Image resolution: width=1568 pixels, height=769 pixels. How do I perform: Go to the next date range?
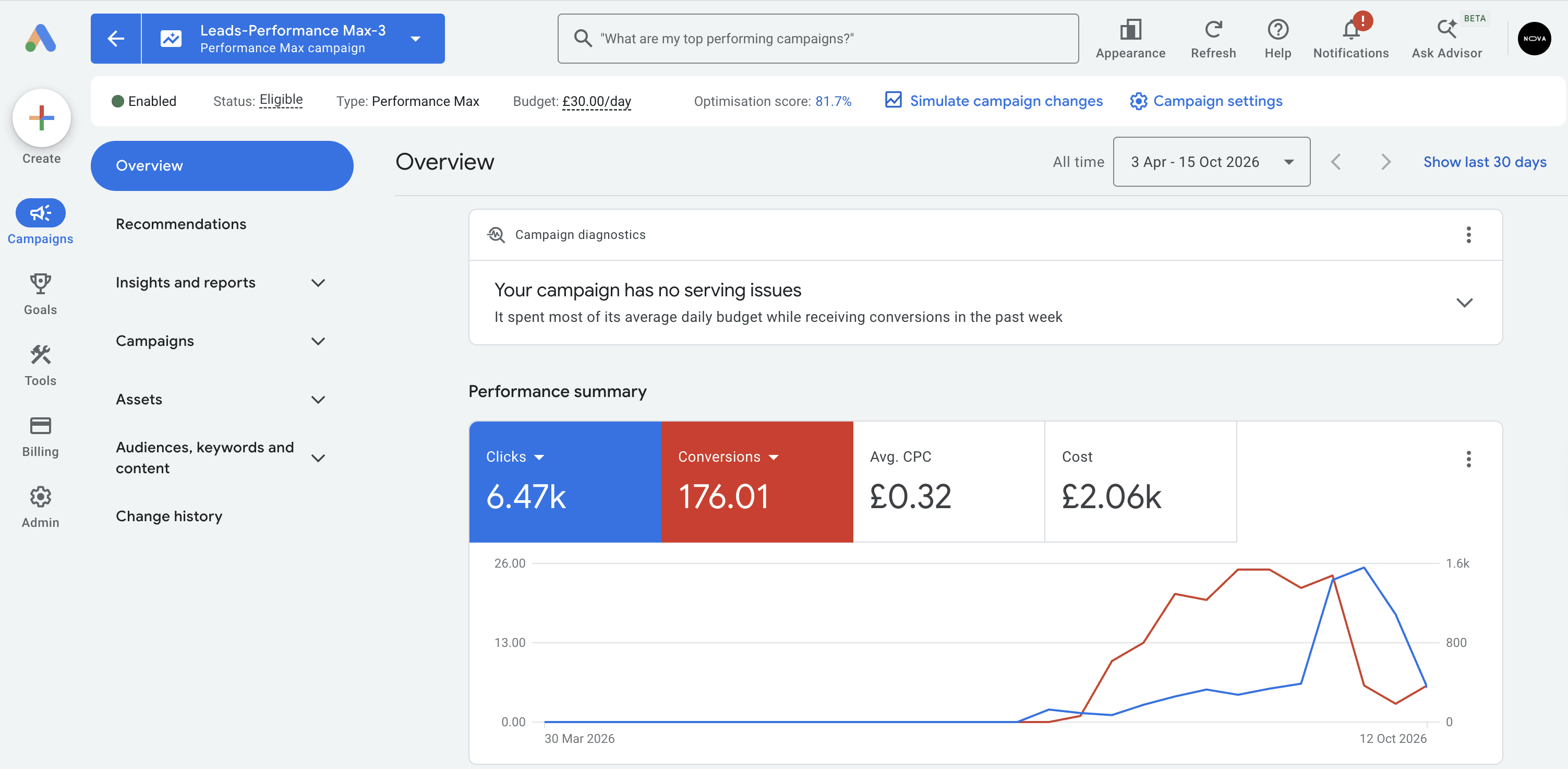click(1385, 161)
